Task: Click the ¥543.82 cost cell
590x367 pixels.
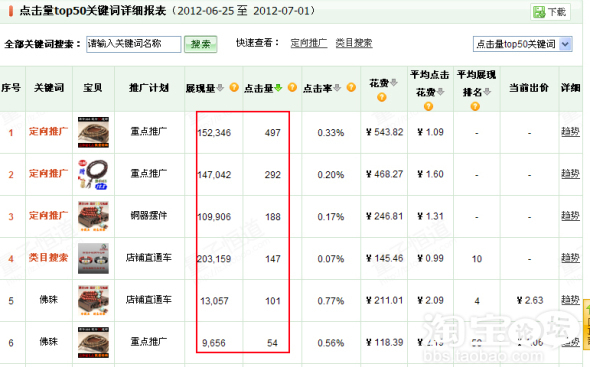Action: click(x=384, y=132)
